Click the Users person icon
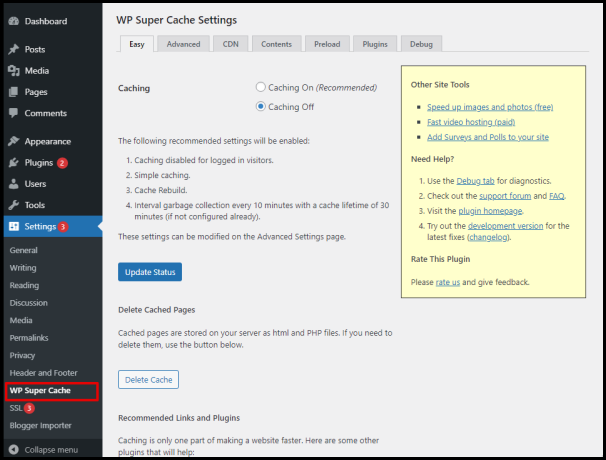Image resolution: width=606 pixels, height=460 pixels. [14, 184]
